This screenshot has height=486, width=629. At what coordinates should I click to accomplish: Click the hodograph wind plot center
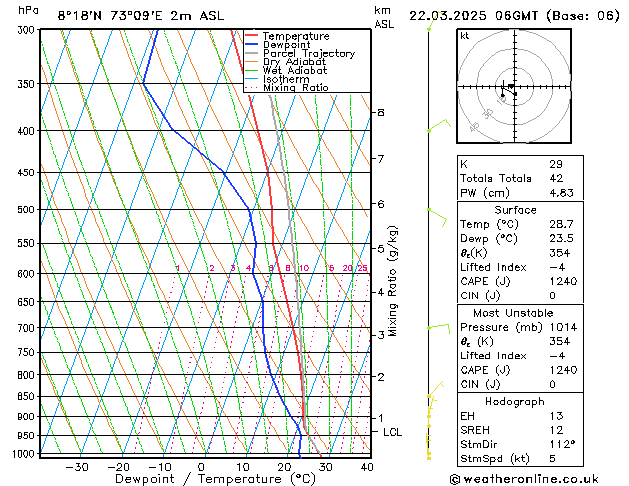pyautogui.click(x=514, y=86)
